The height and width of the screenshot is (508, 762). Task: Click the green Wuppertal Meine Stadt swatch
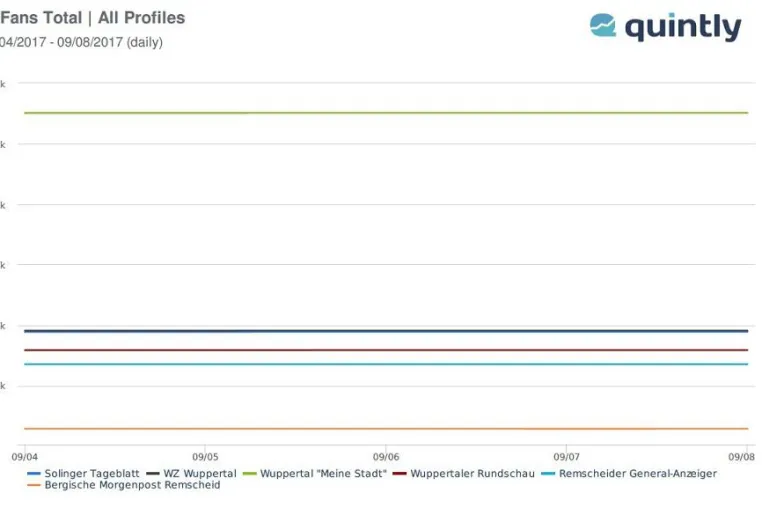[249, 474]
